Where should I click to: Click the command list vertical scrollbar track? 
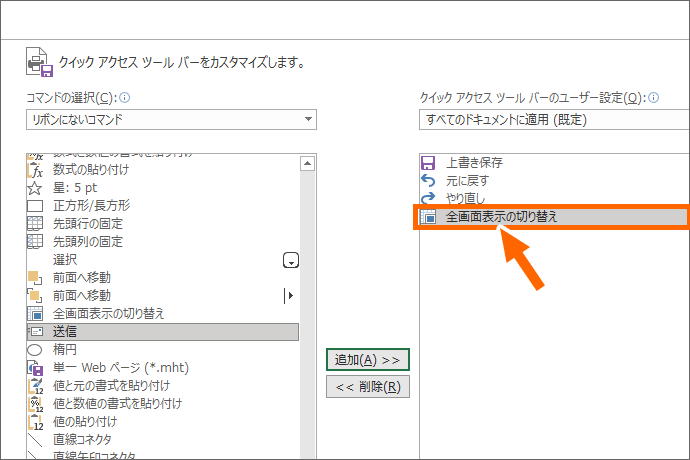308,315
